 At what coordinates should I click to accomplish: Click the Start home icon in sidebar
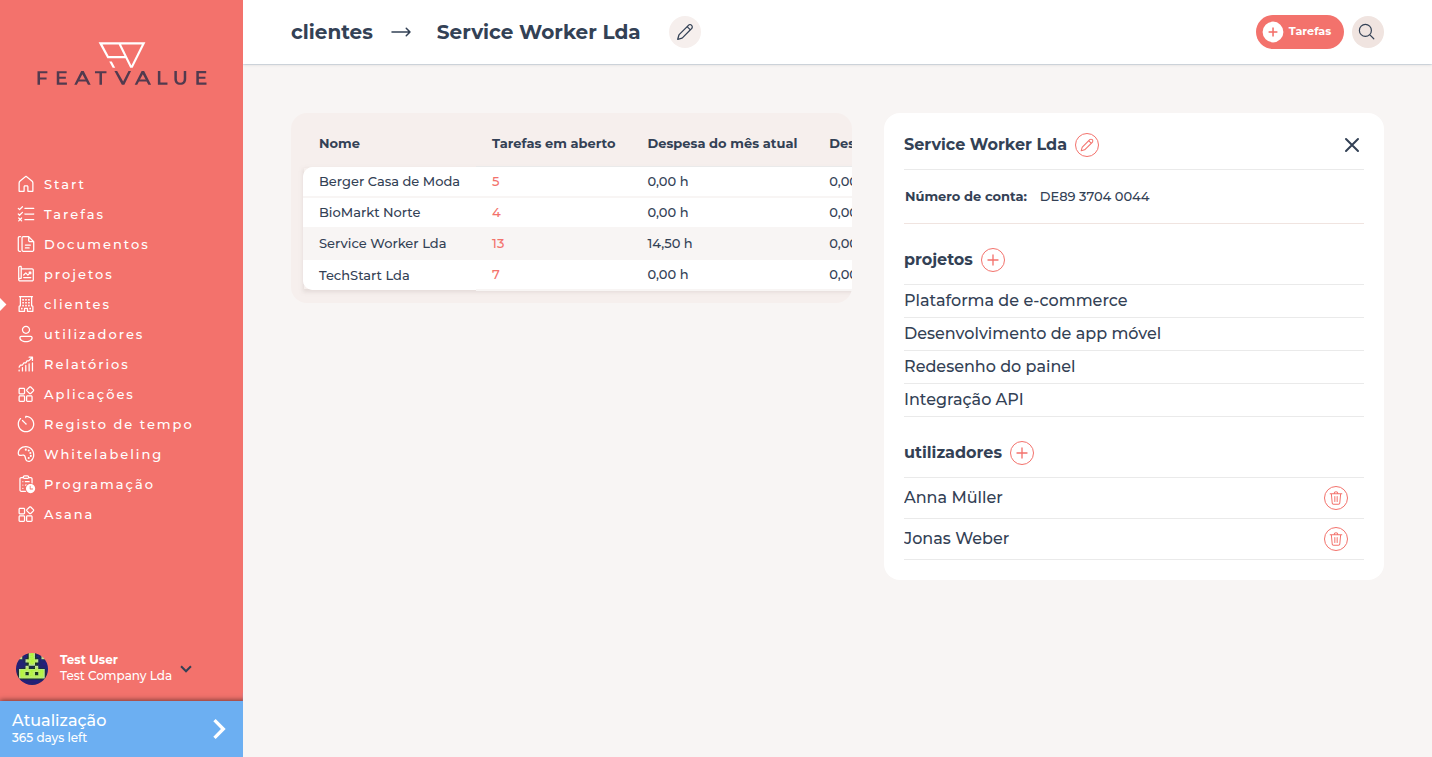click(x=26, y=184)
